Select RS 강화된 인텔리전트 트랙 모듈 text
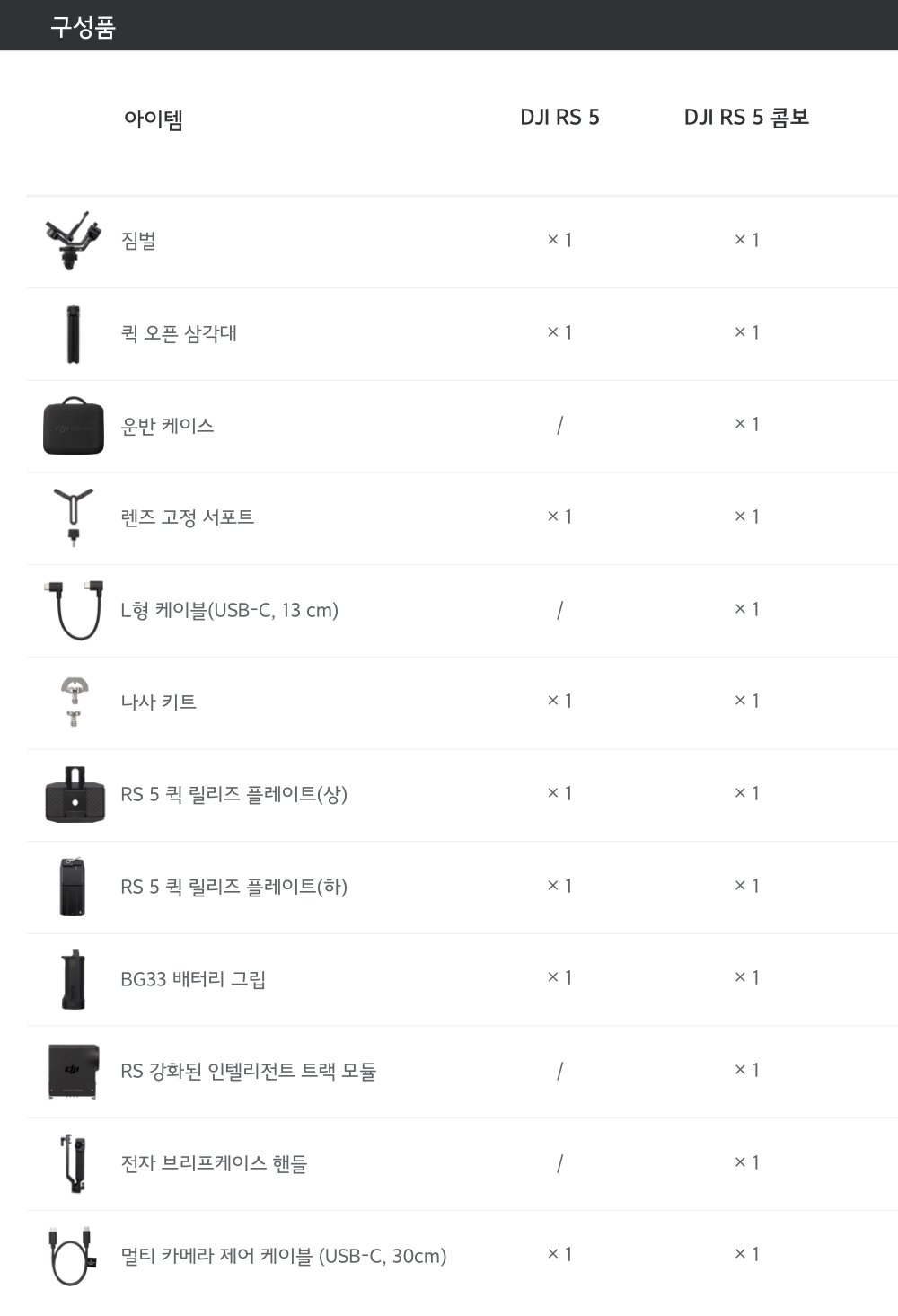Viewport: 898px width, 1316px height. pyautogui.click(x=248, y=1071)
